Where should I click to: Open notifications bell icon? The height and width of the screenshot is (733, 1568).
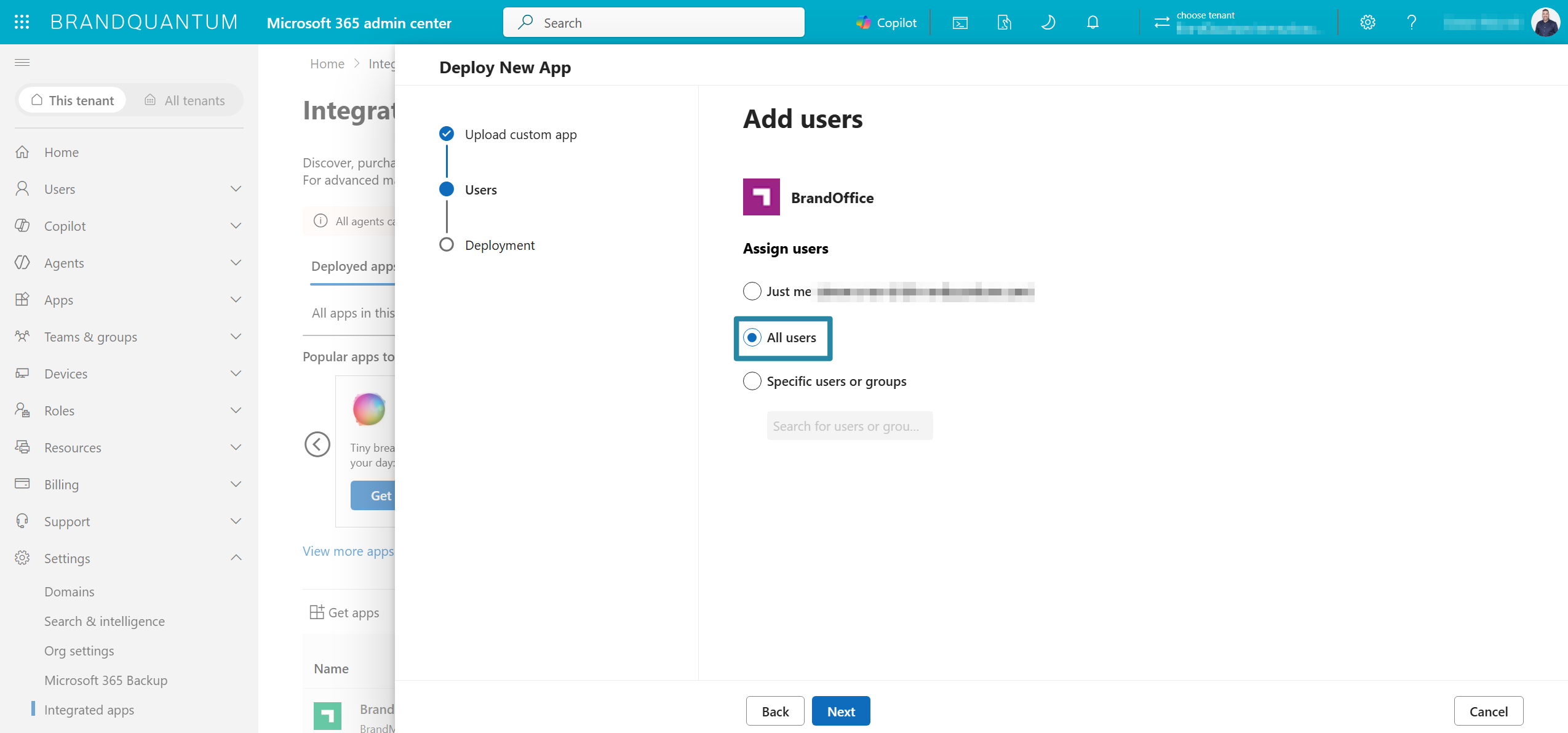tap(1092, 23)
